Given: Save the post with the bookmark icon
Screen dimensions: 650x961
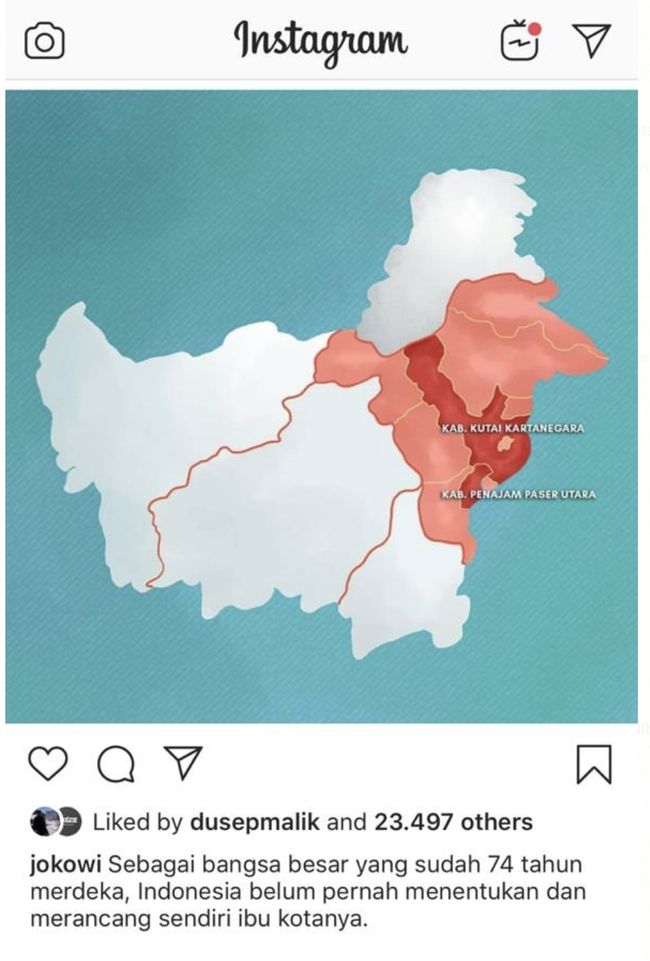Looking at the screenshot, I should coord(594,765).
